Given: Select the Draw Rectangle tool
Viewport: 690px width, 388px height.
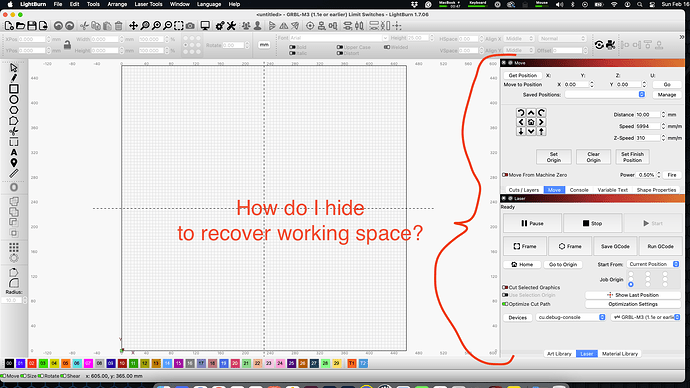Looking at the screenshot, I should coord(14,89).
